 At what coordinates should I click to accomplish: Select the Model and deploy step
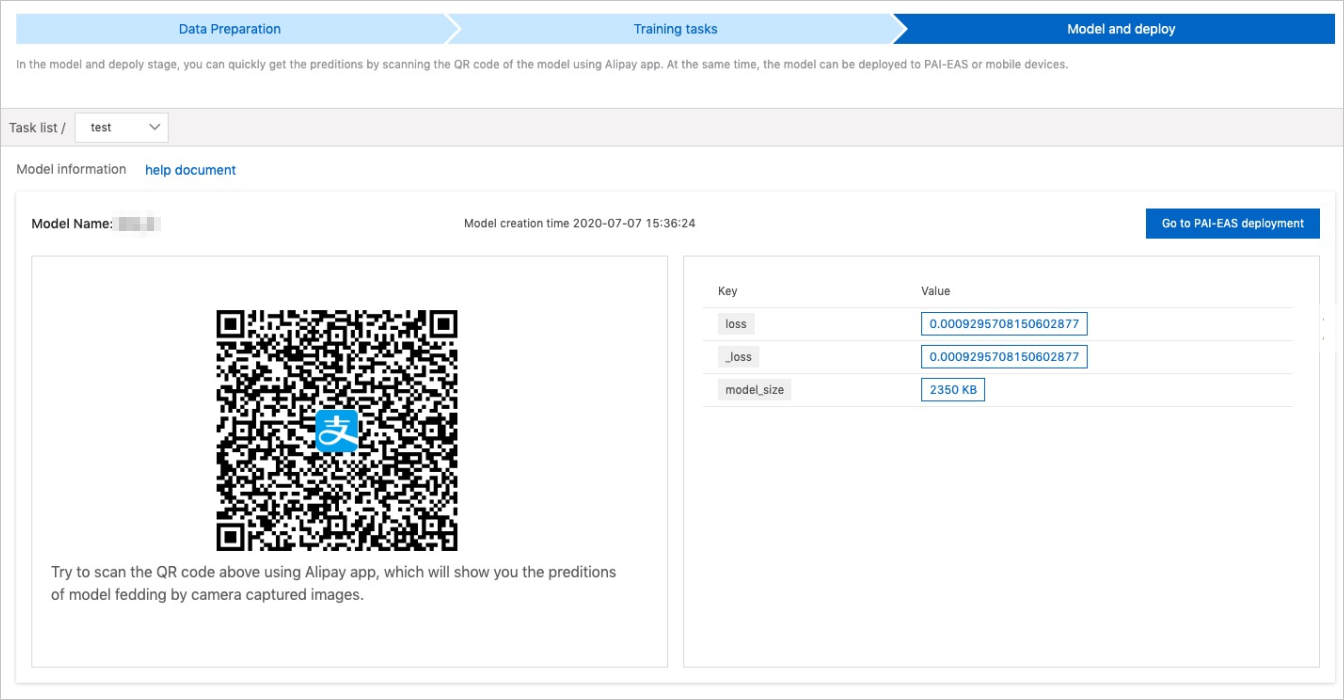(x=1121, y=29)
